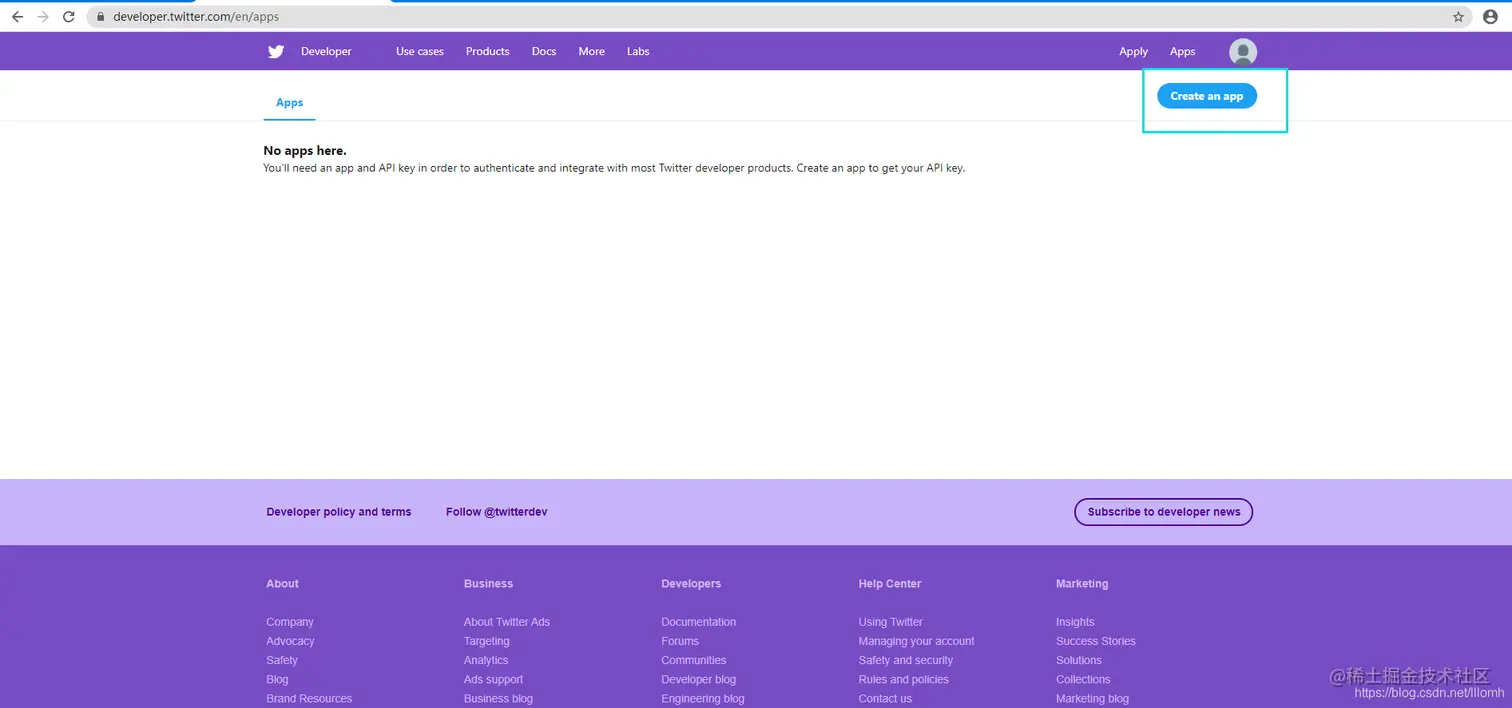Viewport: 1512px width, 708px height.
Task: Open the Analytics footer link
Action: click(486, 660)
